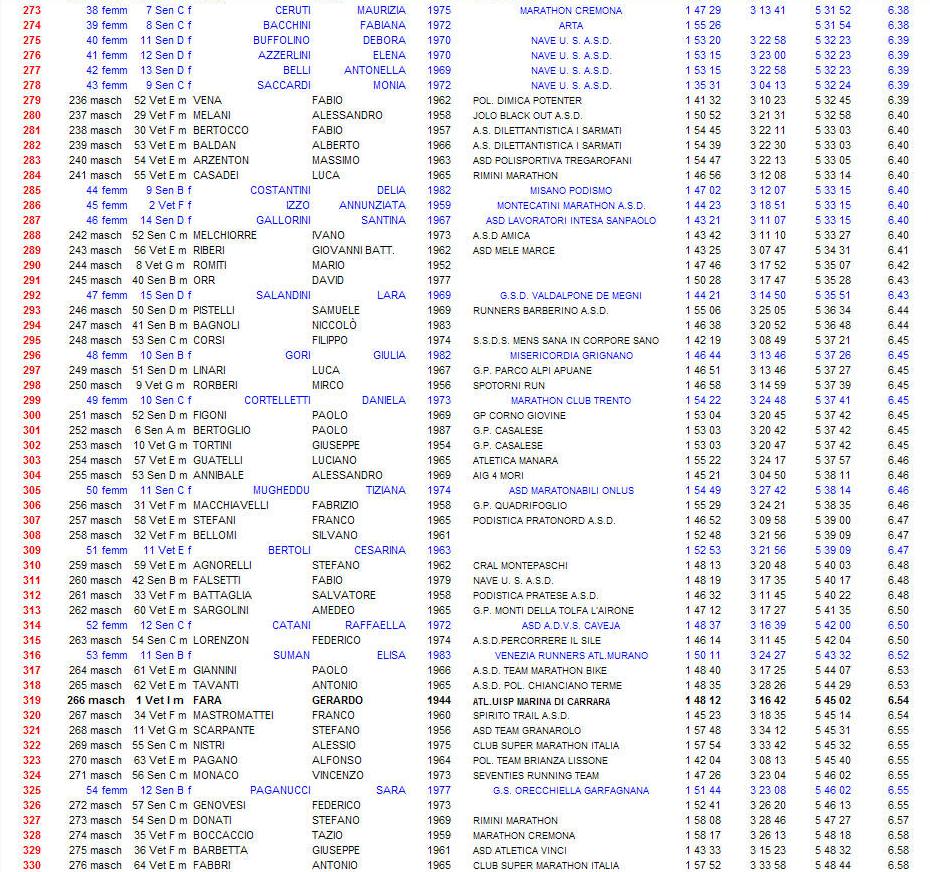The height and width of the screenshot is (872, 930).
Task: Select team G.S. ORECCHIELLA GARFAGNANA
Action: (x=571, y=791)
